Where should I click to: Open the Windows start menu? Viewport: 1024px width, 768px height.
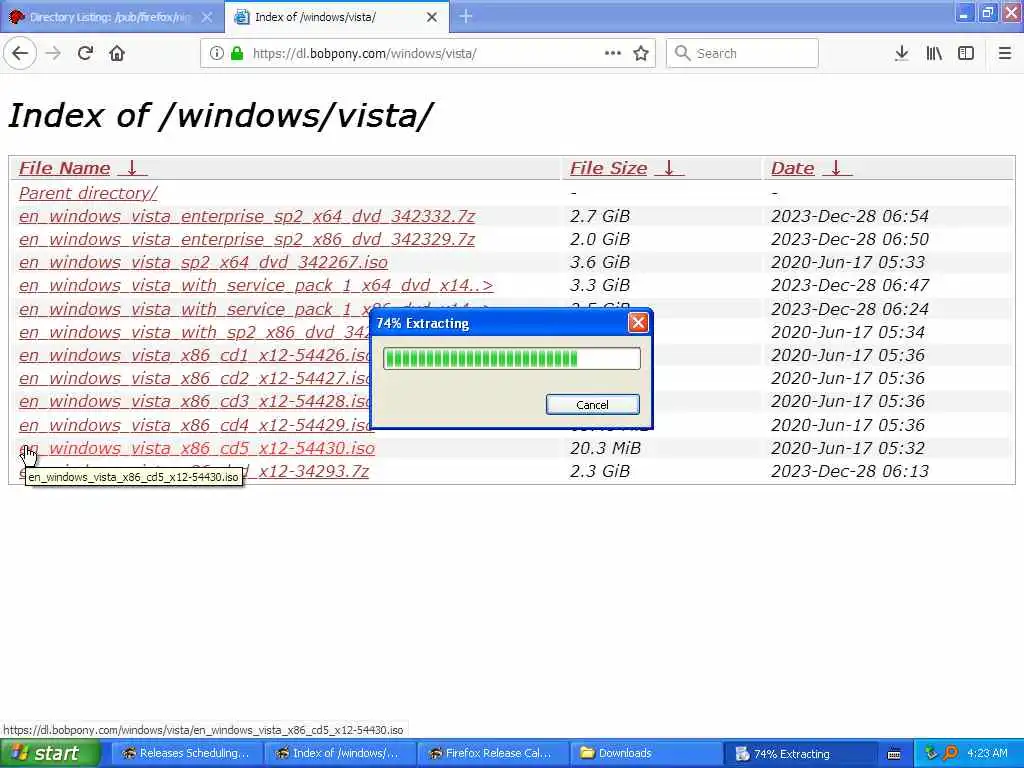click(50, 753)
